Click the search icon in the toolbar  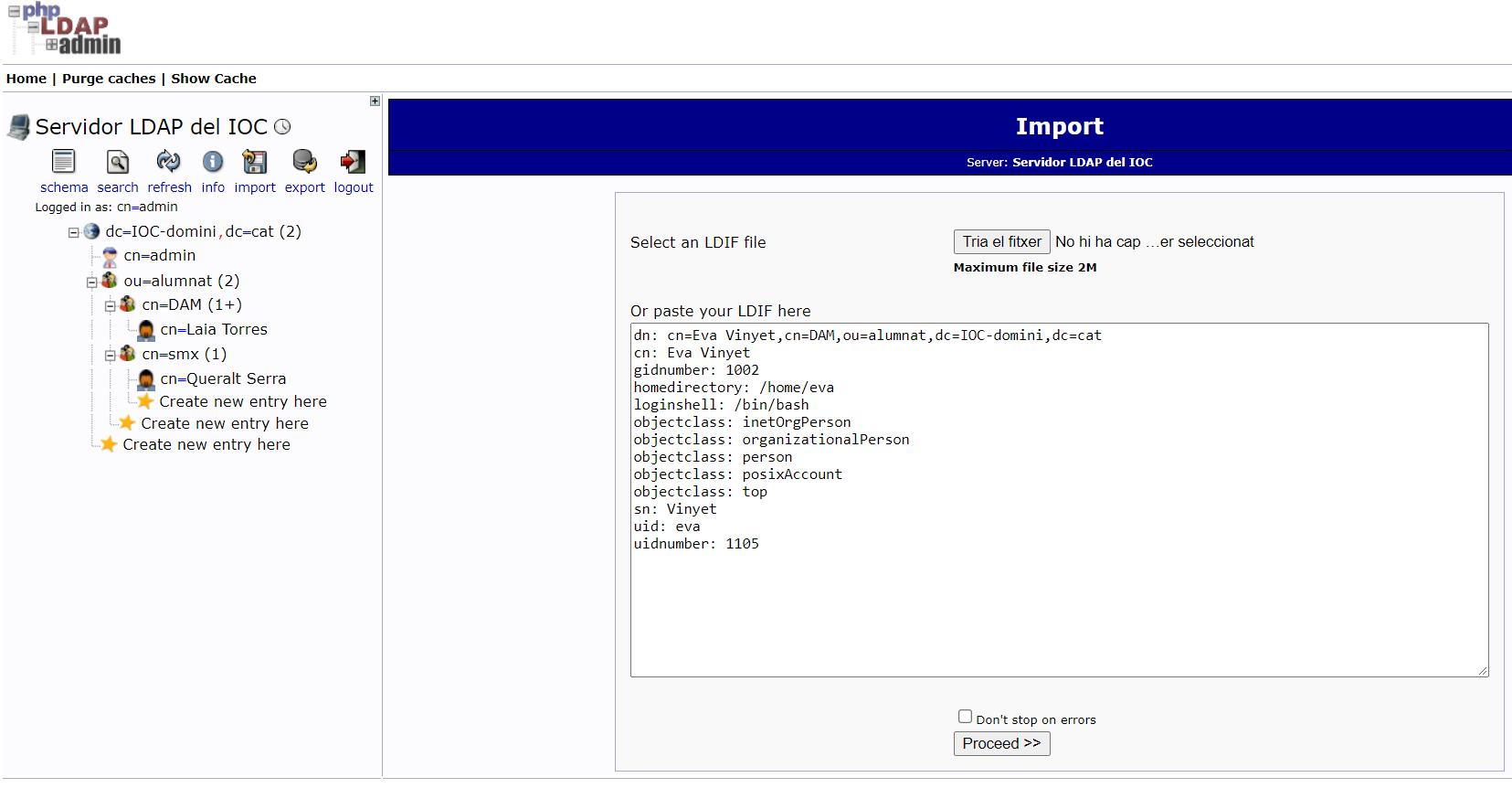coord(118,162)
